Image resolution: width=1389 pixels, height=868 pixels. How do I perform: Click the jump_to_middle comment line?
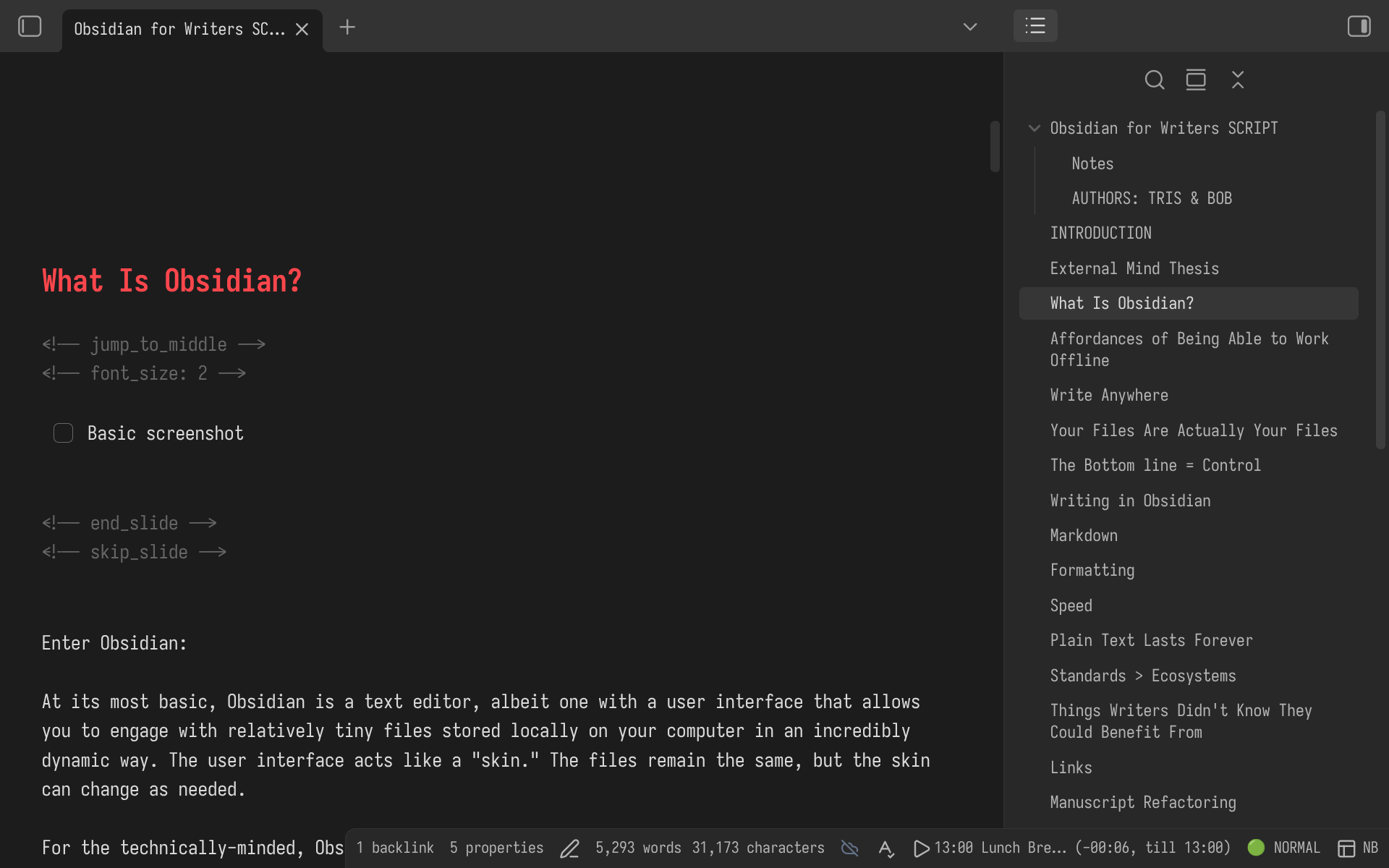click(x=153, y=344)
